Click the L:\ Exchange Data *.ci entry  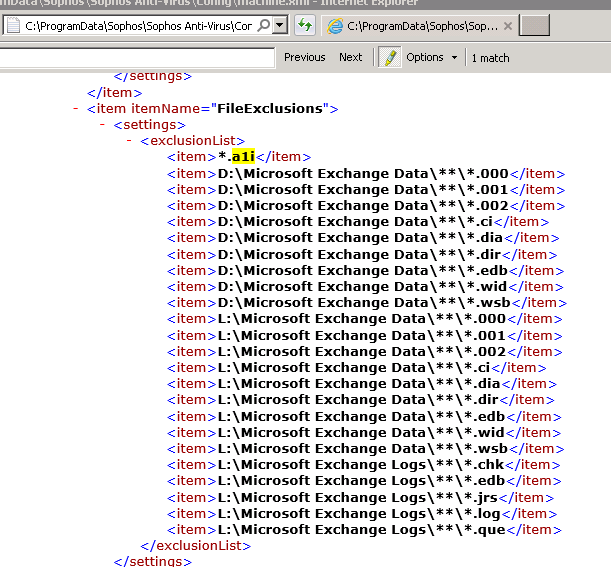357,368
